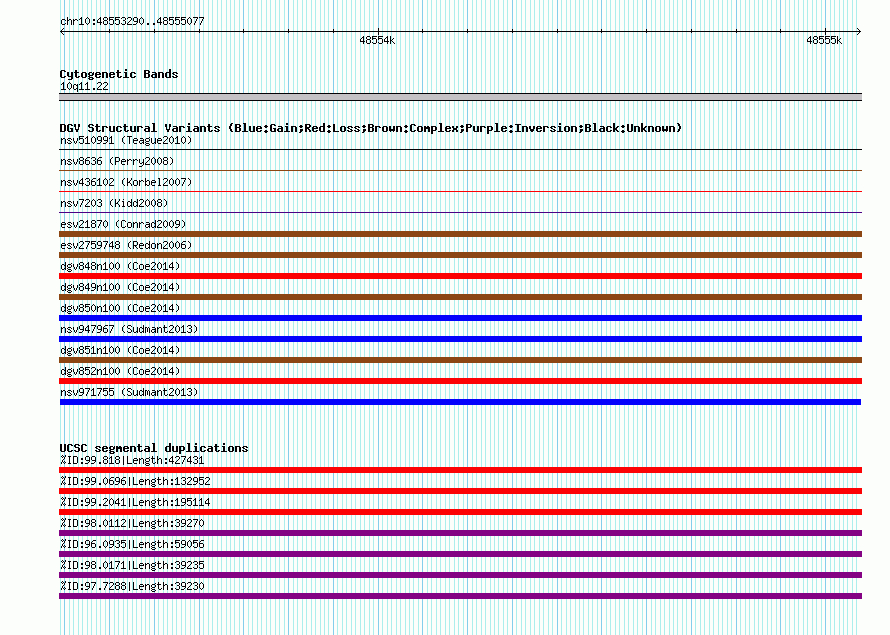Click the gray 10q11.22 cytogenetic band bar
Viewport: 890px width, 635px height.
460,97
